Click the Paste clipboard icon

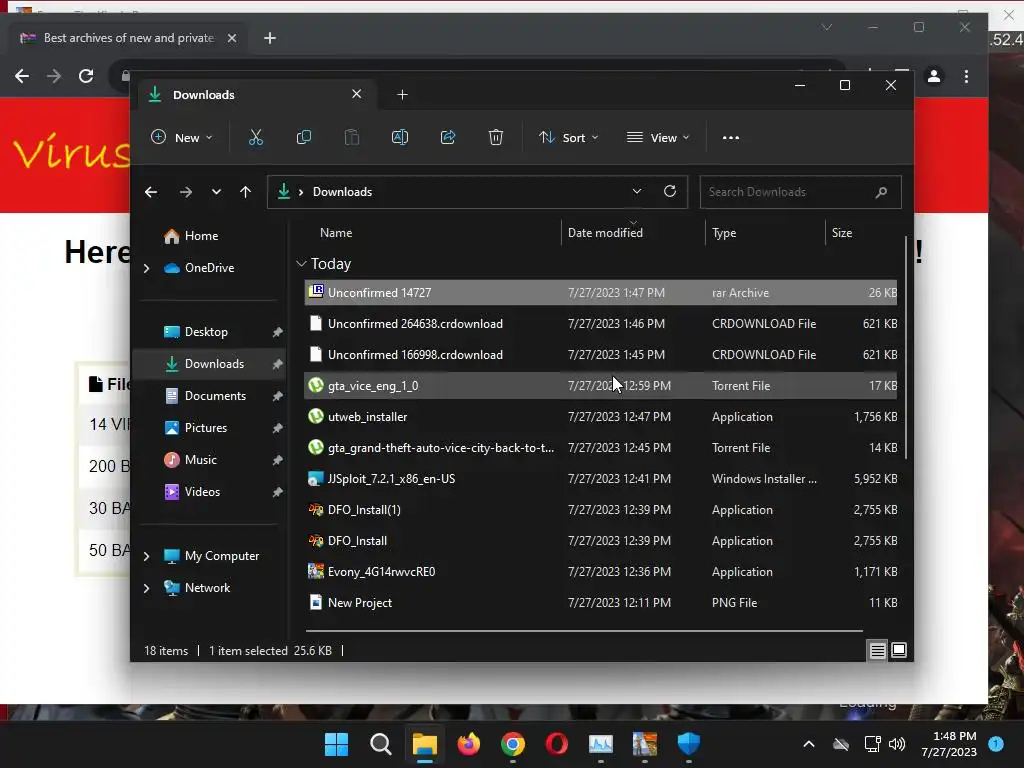[x=351, y=137]
